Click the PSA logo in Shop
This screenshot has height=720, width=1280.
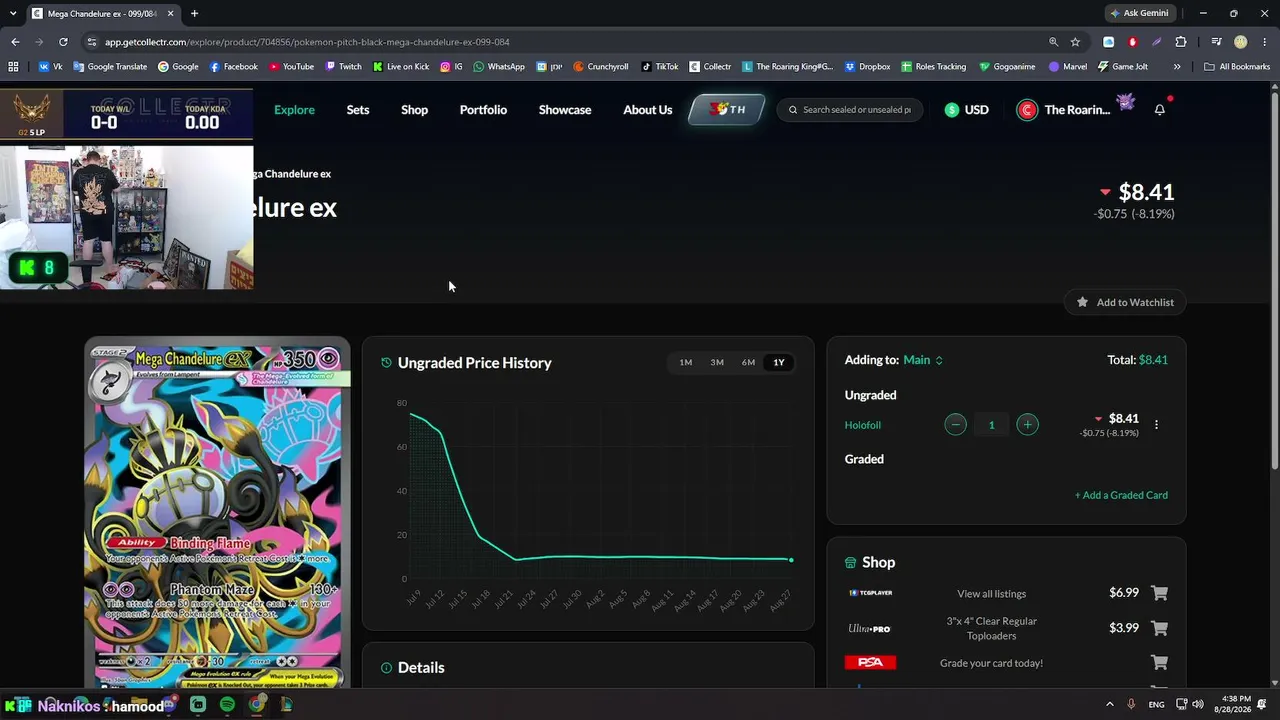870,662
